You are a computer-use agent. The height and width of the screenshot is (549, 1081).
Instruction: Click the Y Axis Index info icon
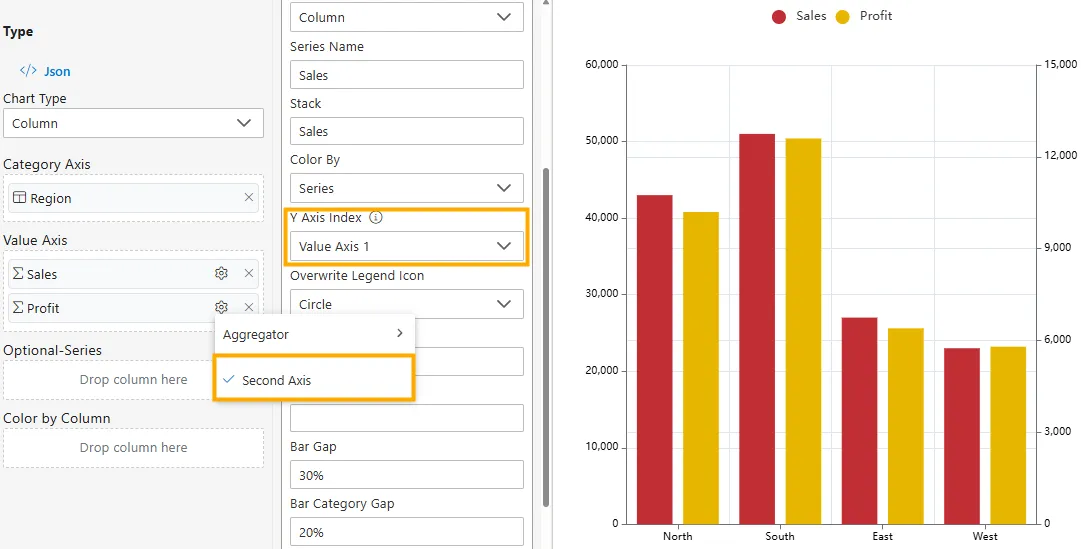point(376,217)
